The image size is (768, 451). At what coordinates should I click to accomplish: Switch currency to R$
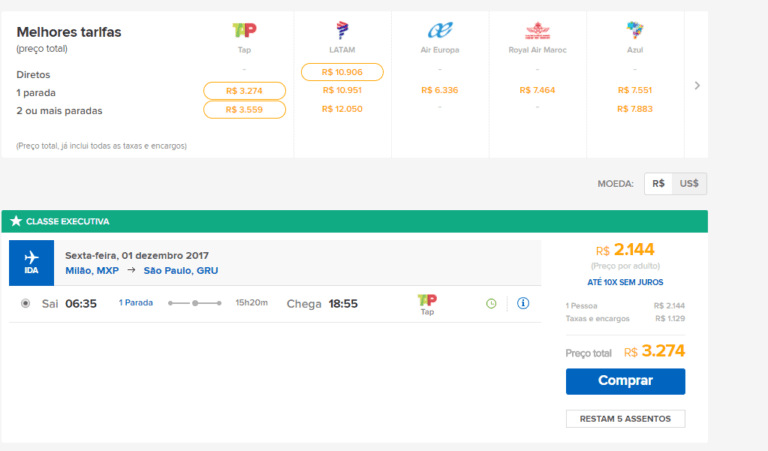coord(658,184)
